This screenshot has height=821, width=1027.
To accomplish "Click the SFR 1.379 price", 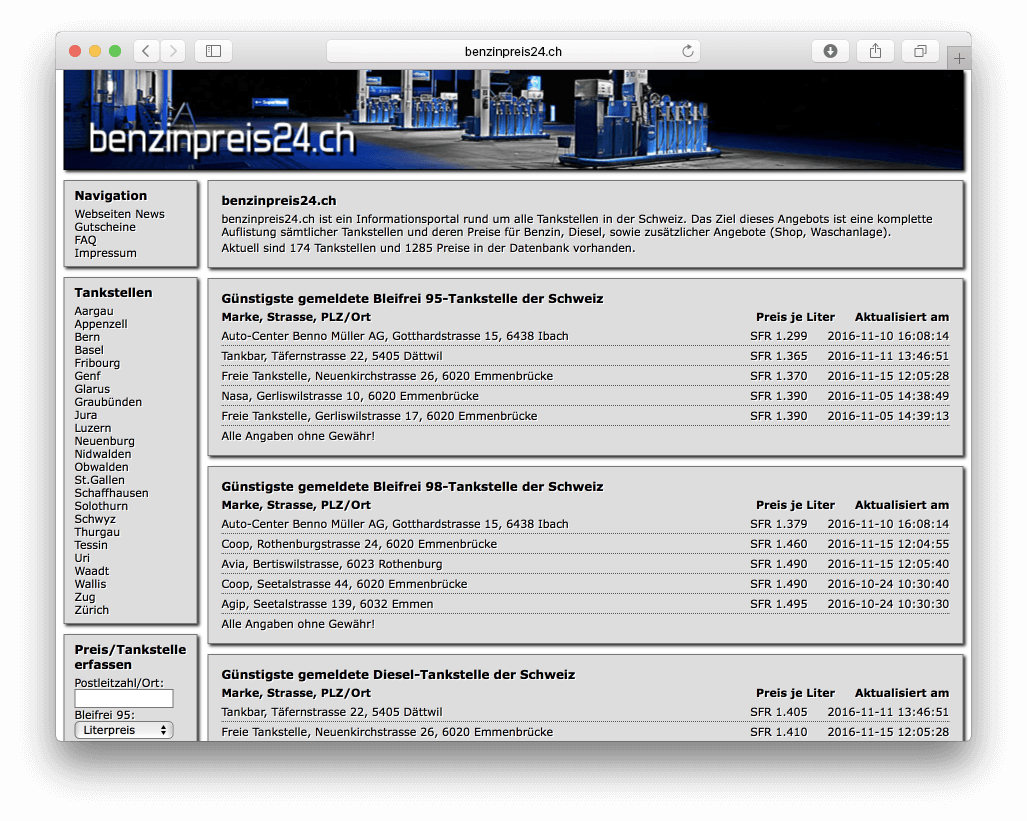I will pyautogui.click(x=779, y=524).
